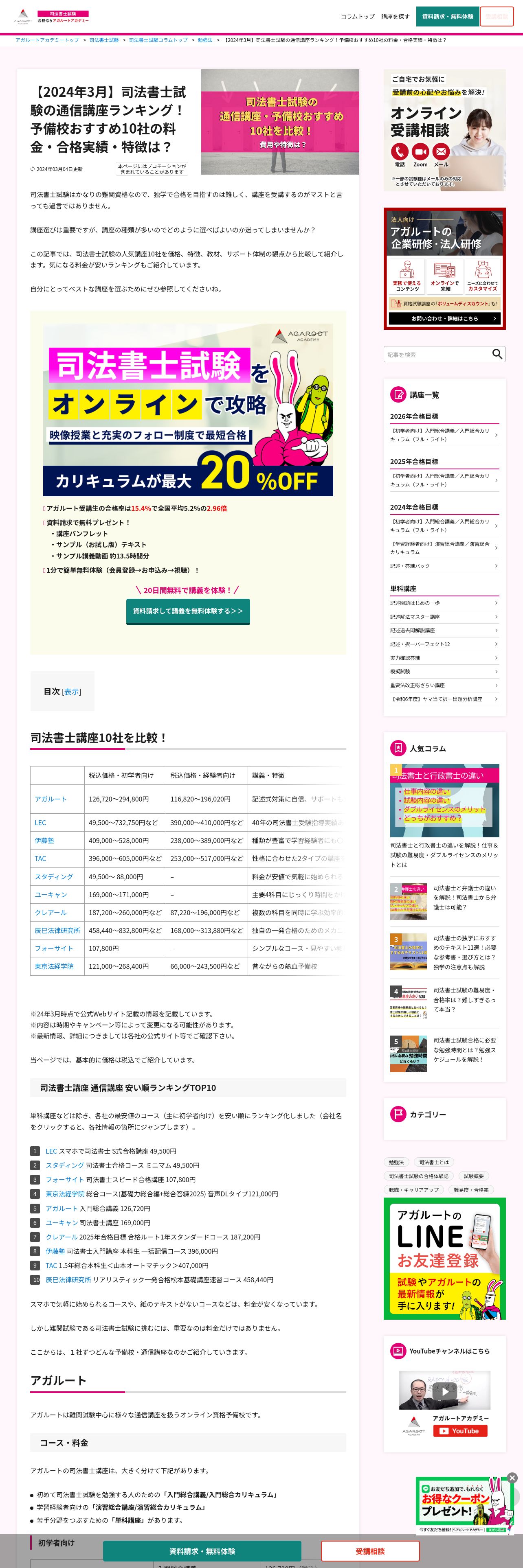Go to 司法書士試験 breadcrumb
The width and height of the screenshot is (523, 1568).
tap(104, 40)
